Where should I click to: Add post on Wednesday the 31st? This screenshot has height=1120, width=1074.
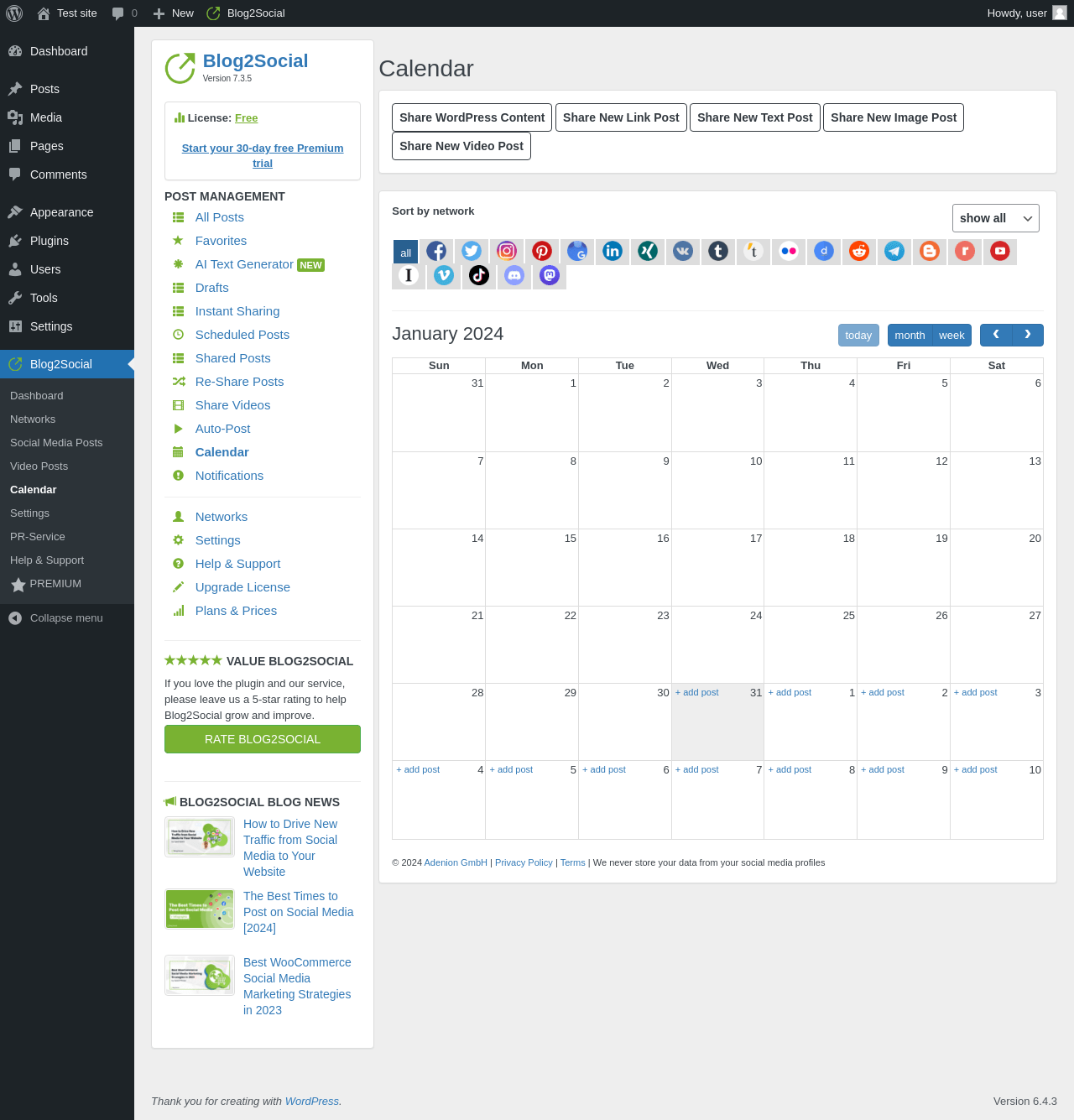point(697,693)
